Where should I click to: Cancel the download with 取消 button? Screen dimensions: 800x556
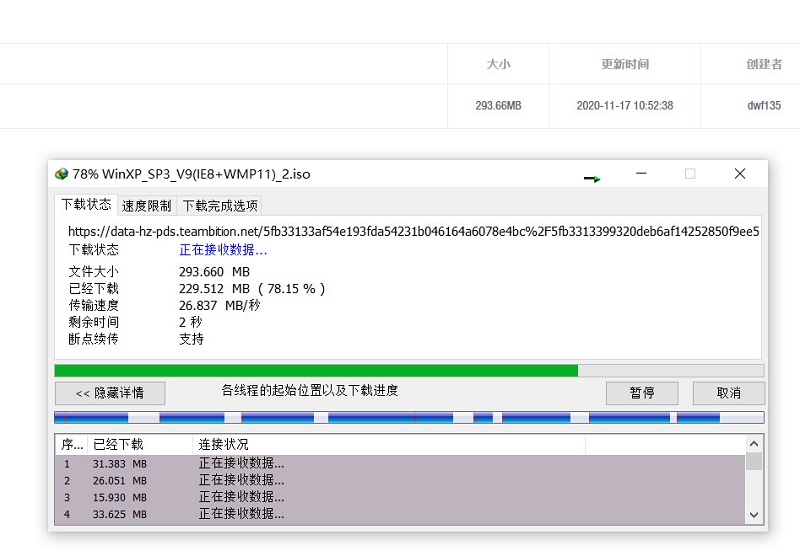point(729,393)
